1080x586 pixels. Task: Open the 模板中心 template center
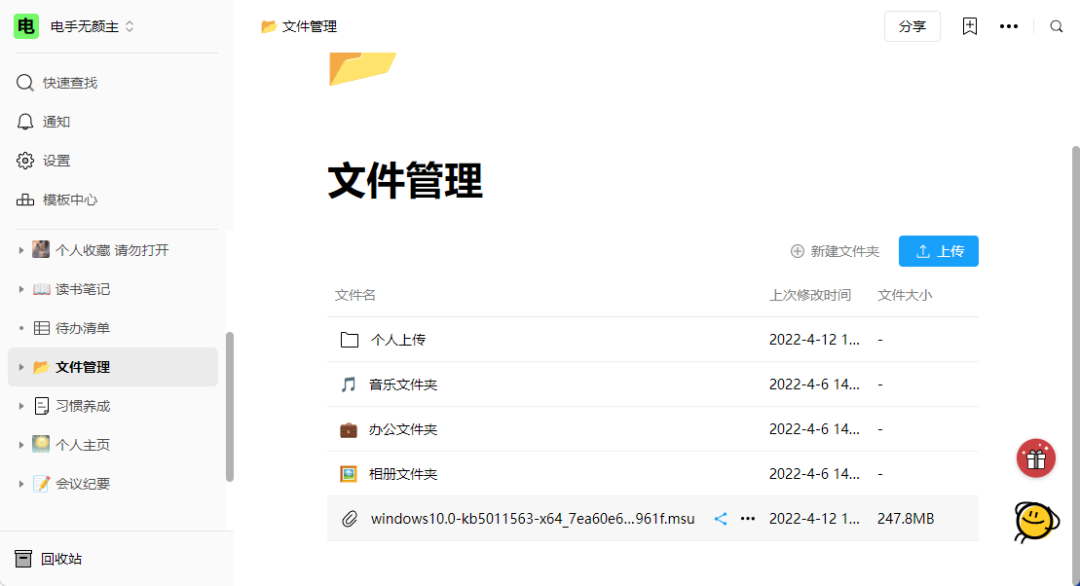(65, 199)
